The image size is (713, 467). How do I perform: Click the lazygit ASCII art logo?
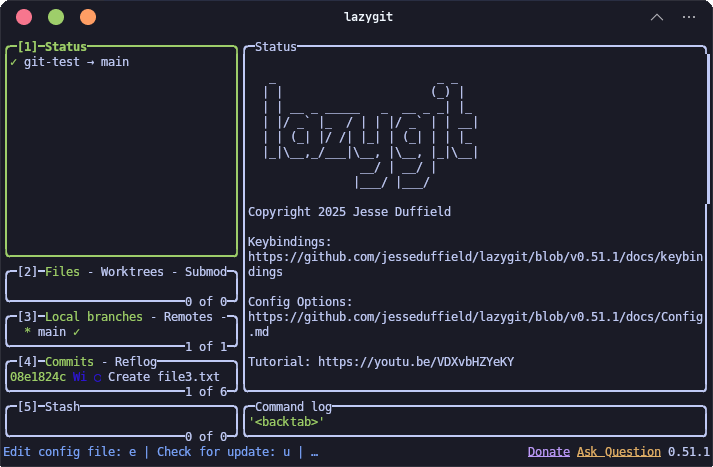(370, 135)
